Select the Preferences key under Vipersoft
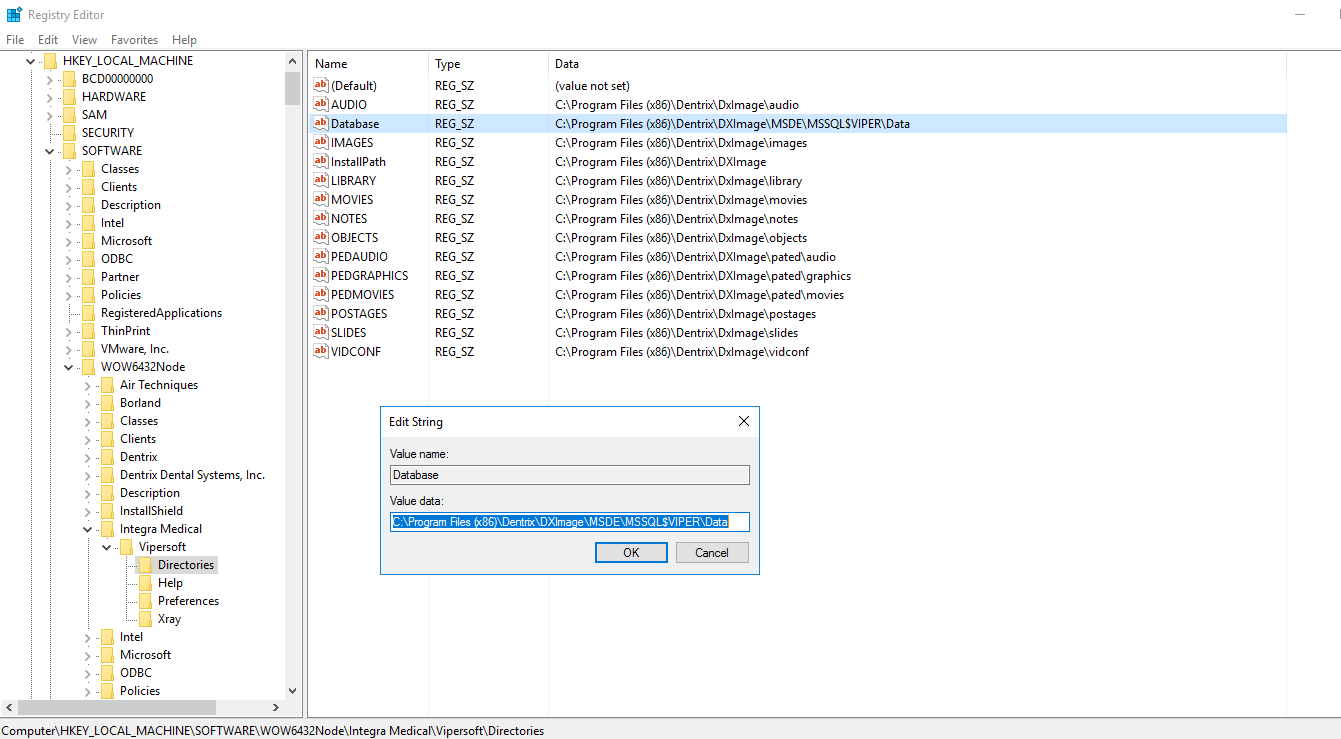The image size is (1341, 739). click(189, 600)
